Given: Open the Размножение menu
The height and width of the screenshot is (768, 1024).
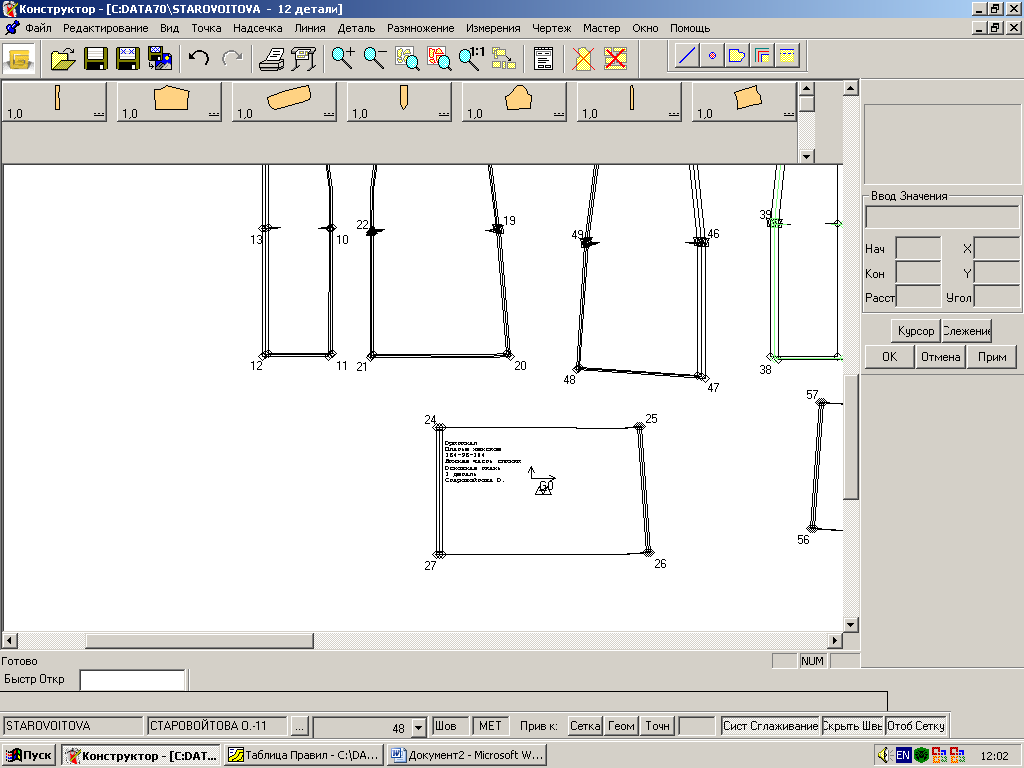Looking at the screenshot, I should (x=421, y=28).
